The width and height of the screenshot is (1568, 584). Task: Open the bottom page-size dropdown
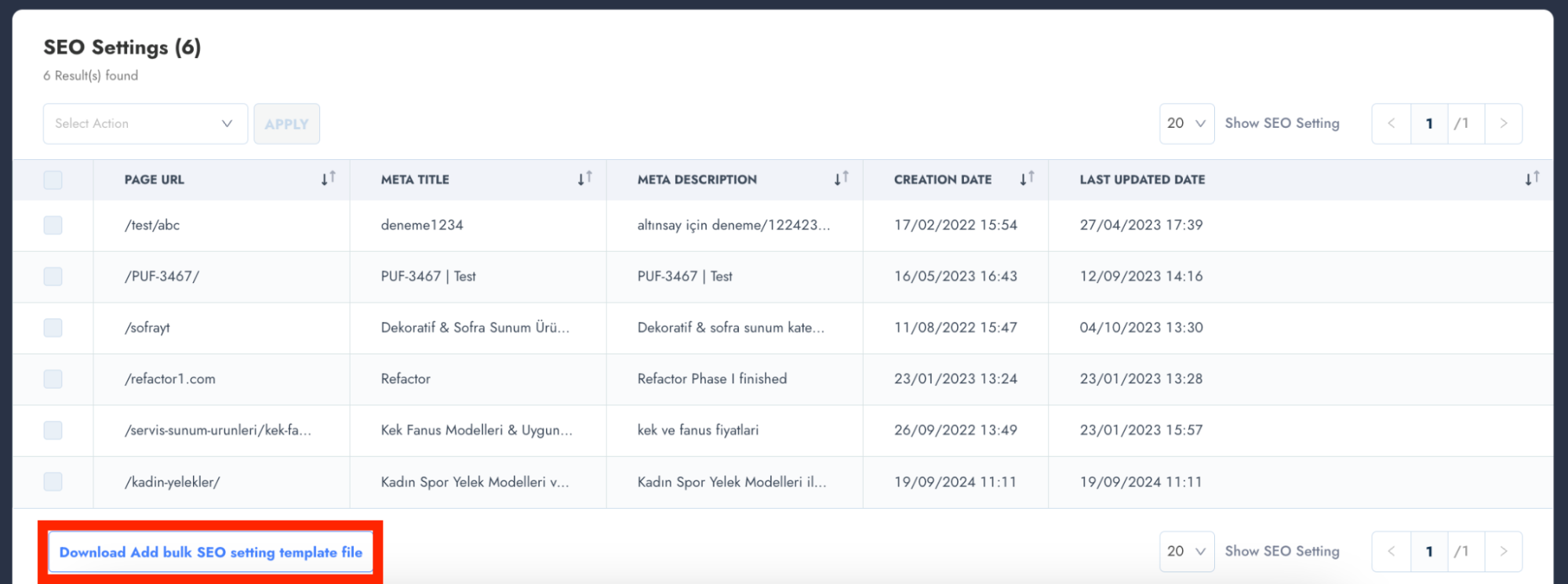tap(1186, 551)
